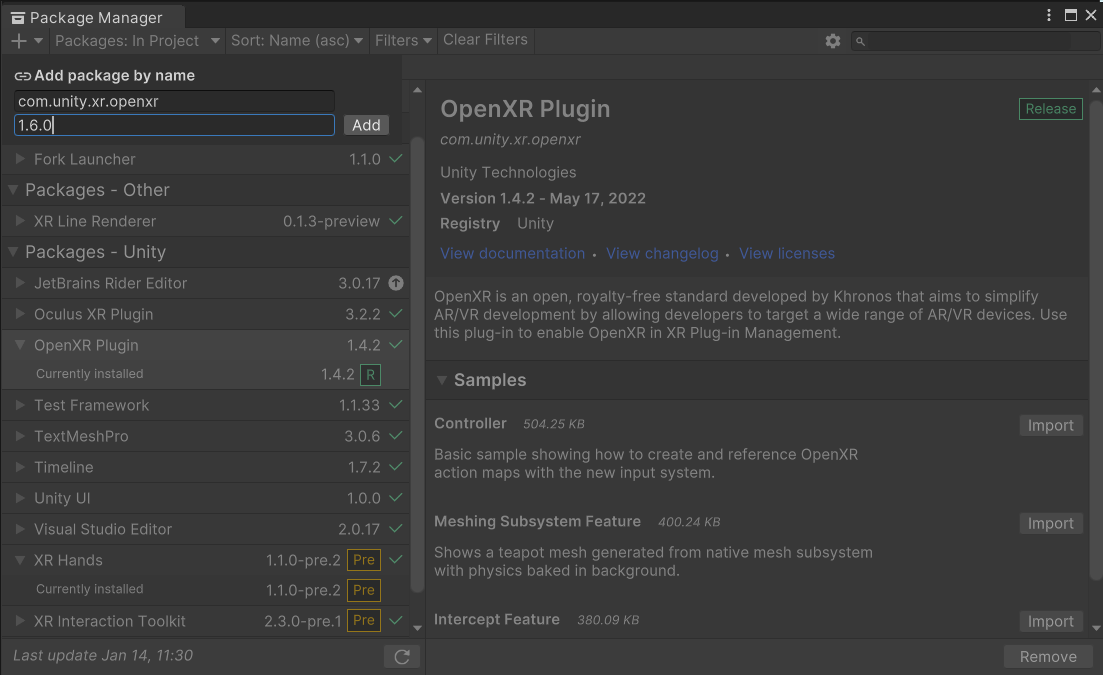Expand the Oculus XR Plugin entry
The height and width of the screenshot is (675, 1103).
21,314
